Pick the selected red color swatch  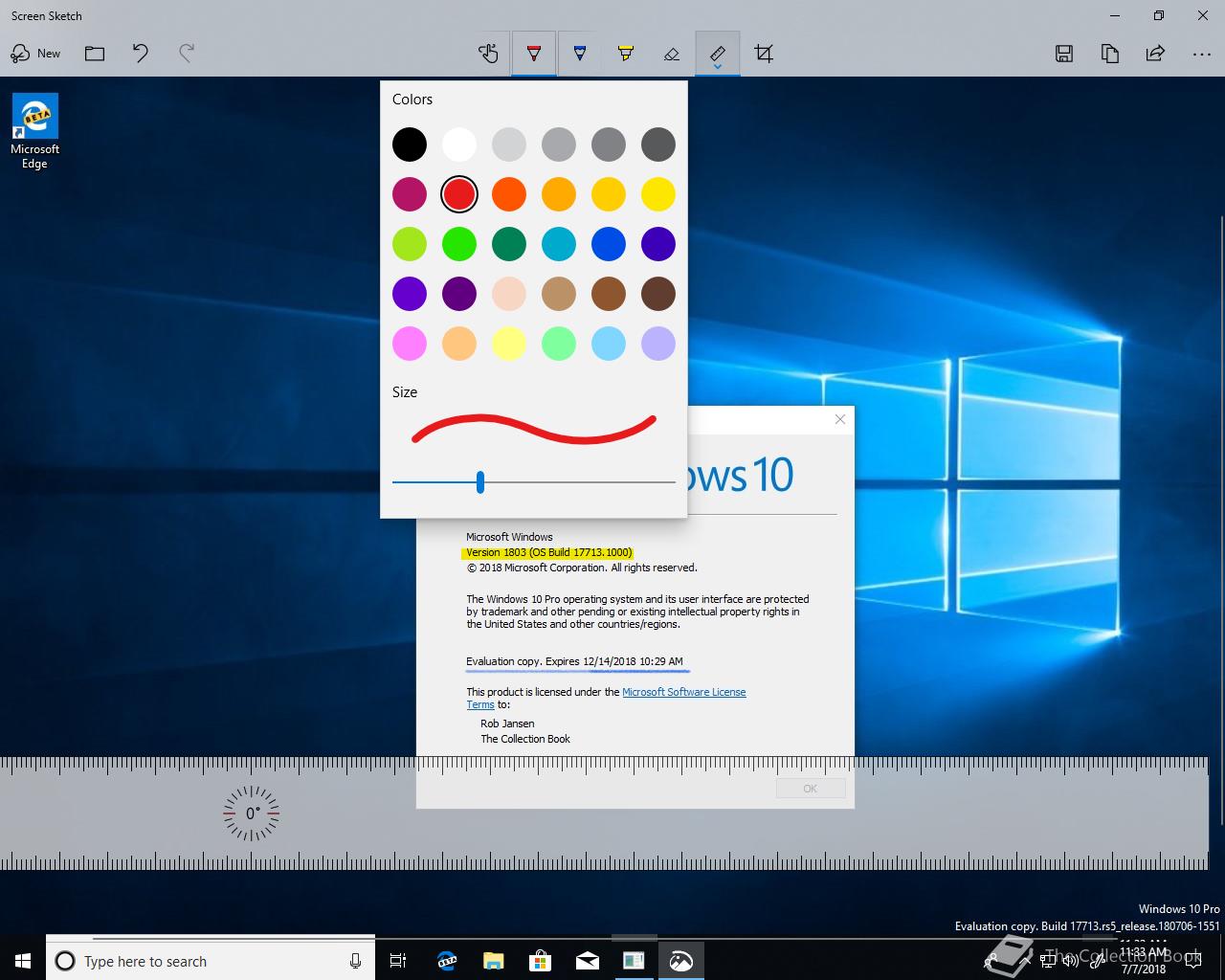pyautogui.click(x=459, y=194)
